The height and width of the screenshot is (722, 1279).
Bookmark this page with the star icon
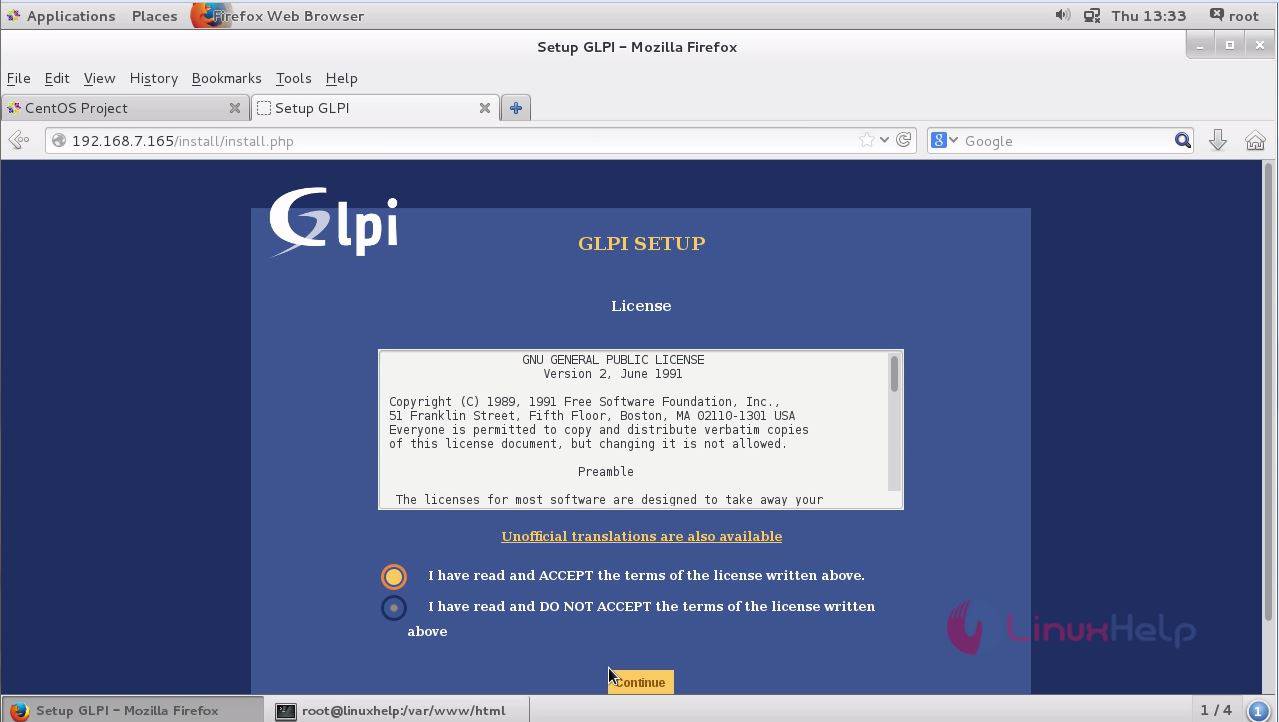(x=867, y=141)
